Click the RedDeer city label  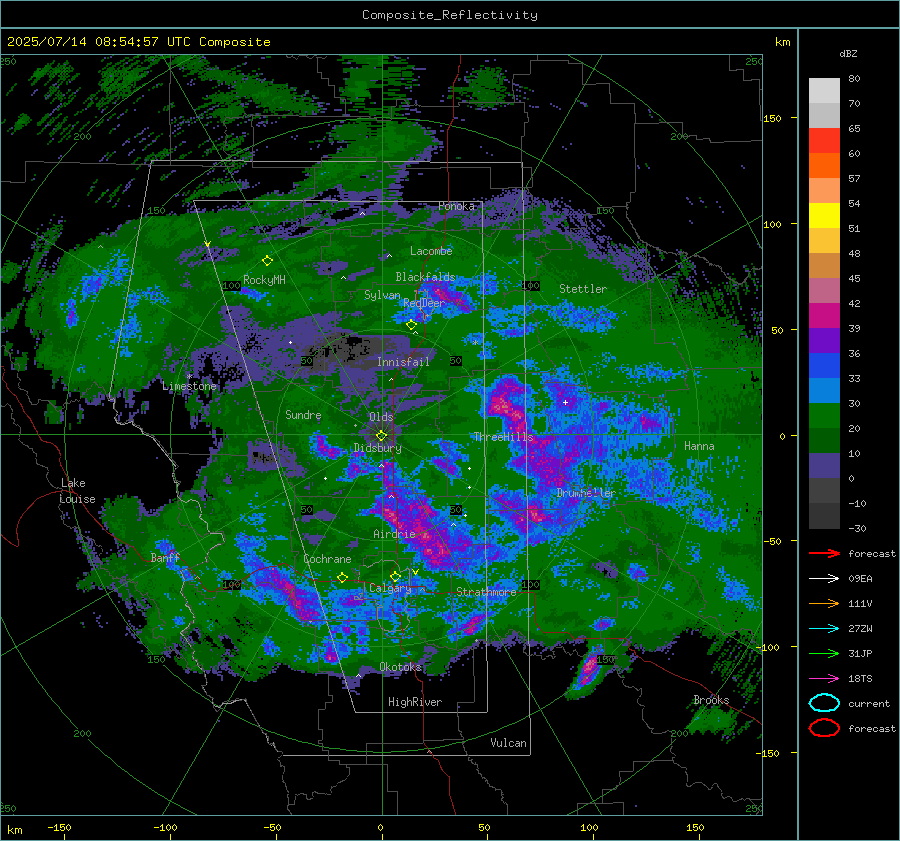424,303
